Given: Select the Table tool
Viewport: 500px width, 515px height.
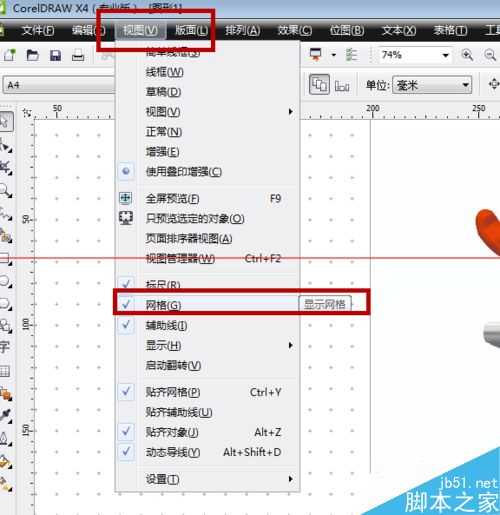Looking at the screenshot, I should 5,371.
